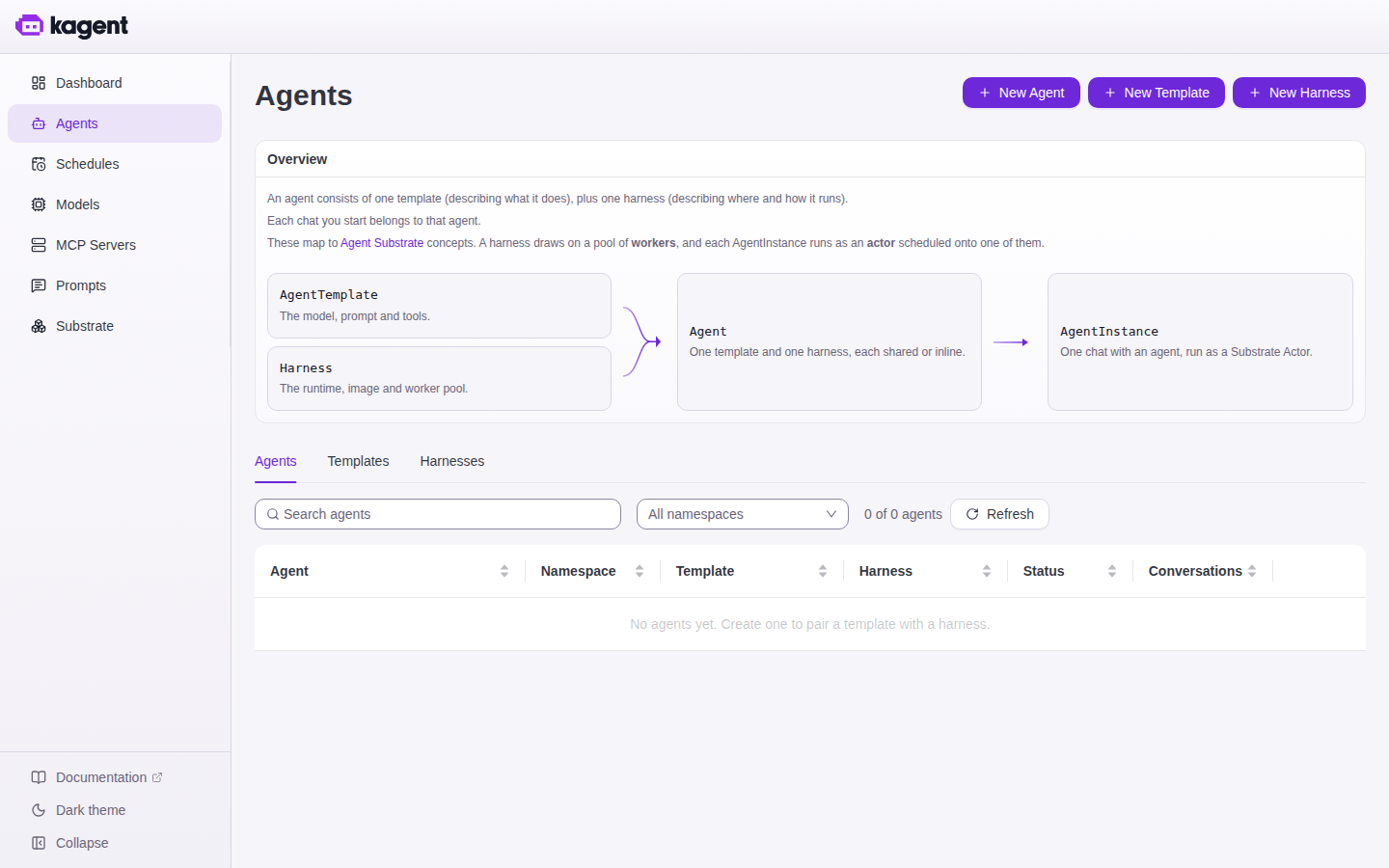The image size is (1389, 868).
Task: Click the '0 of 0 agents' count
Action: [903, 514]
